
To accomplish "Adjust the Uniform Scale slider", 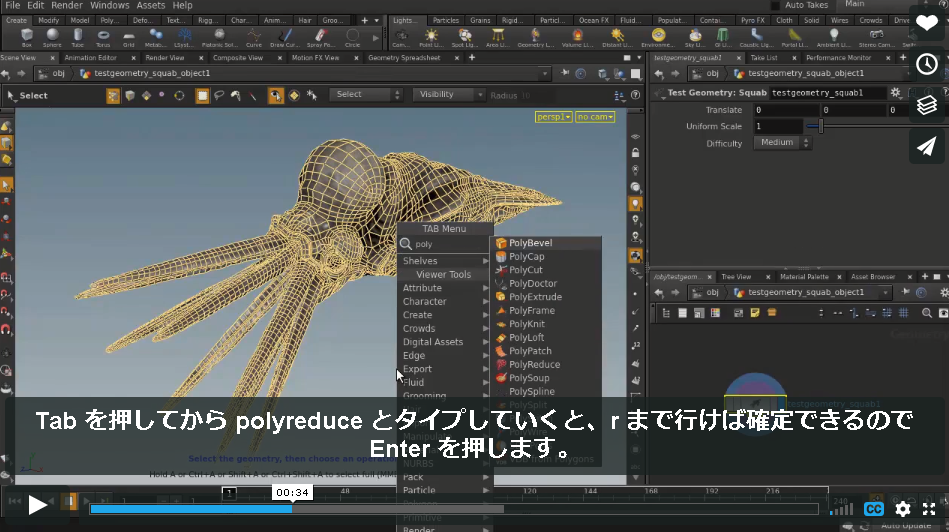I will 821,126.
